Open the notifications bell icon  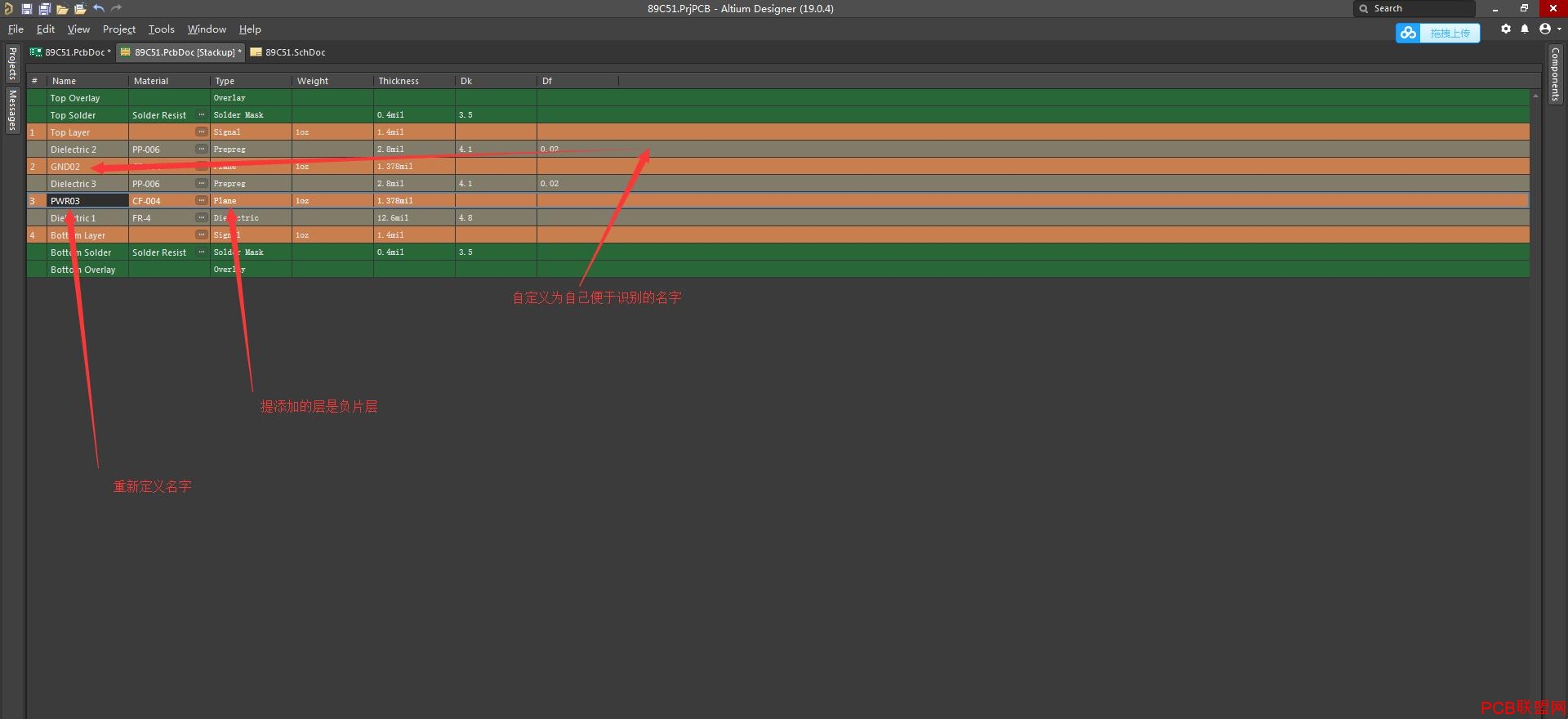[x=1525, y=29]
